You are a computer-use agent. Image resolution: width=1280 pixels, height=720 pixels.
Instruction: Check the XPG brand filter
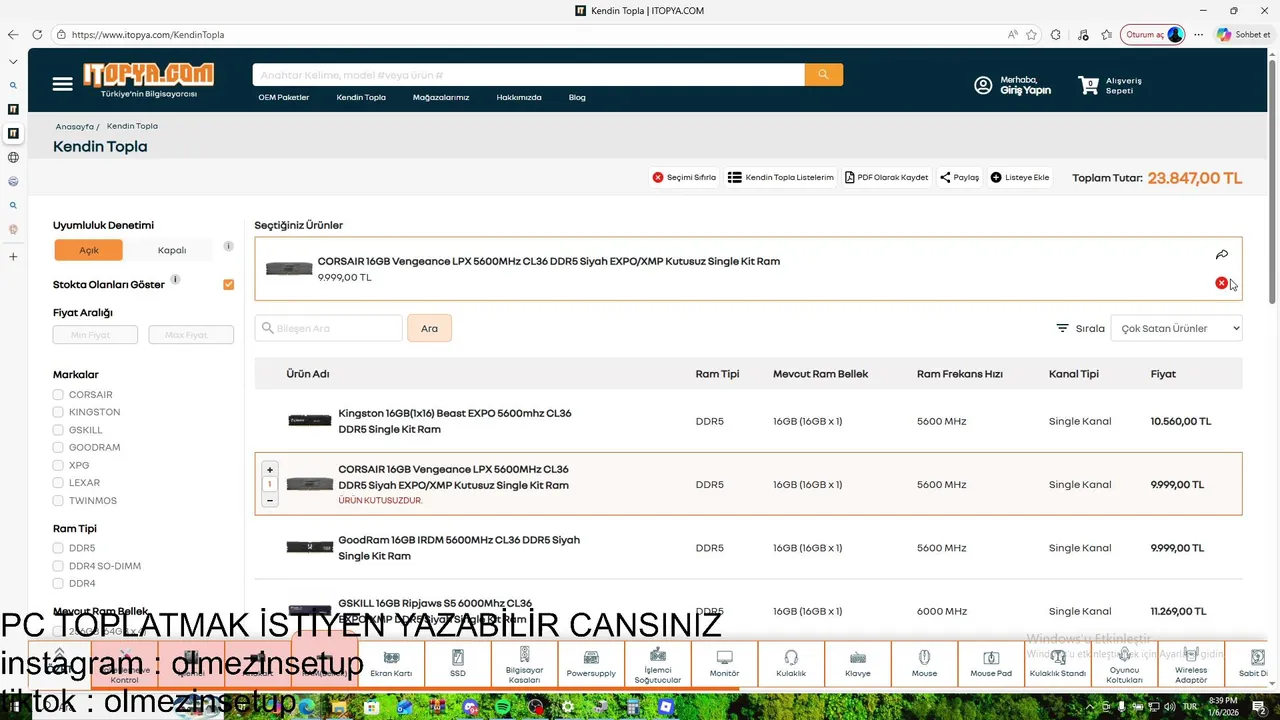58,465
